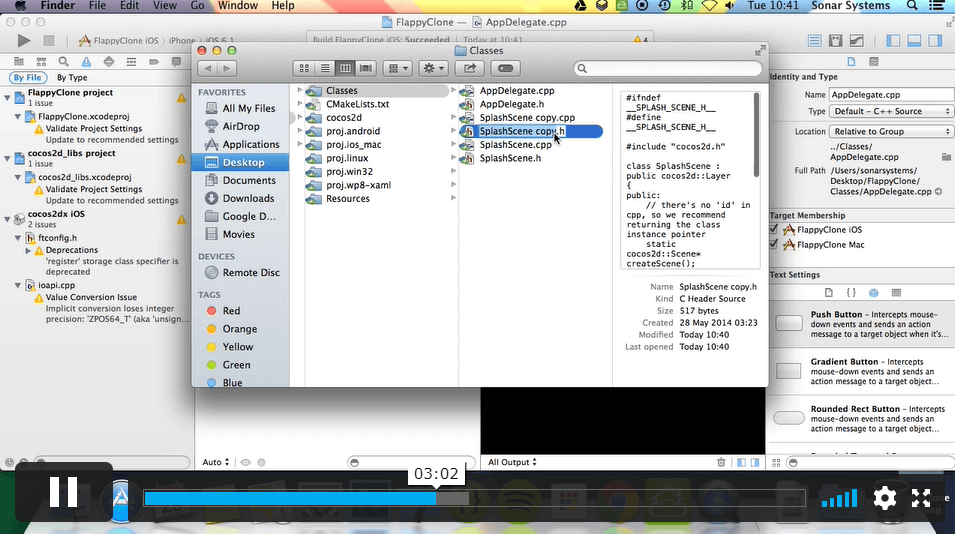Viewport: 955px width, 534px height.
Task: Open Location Relative to Group dropdown
Action: [x=892, y=132]
